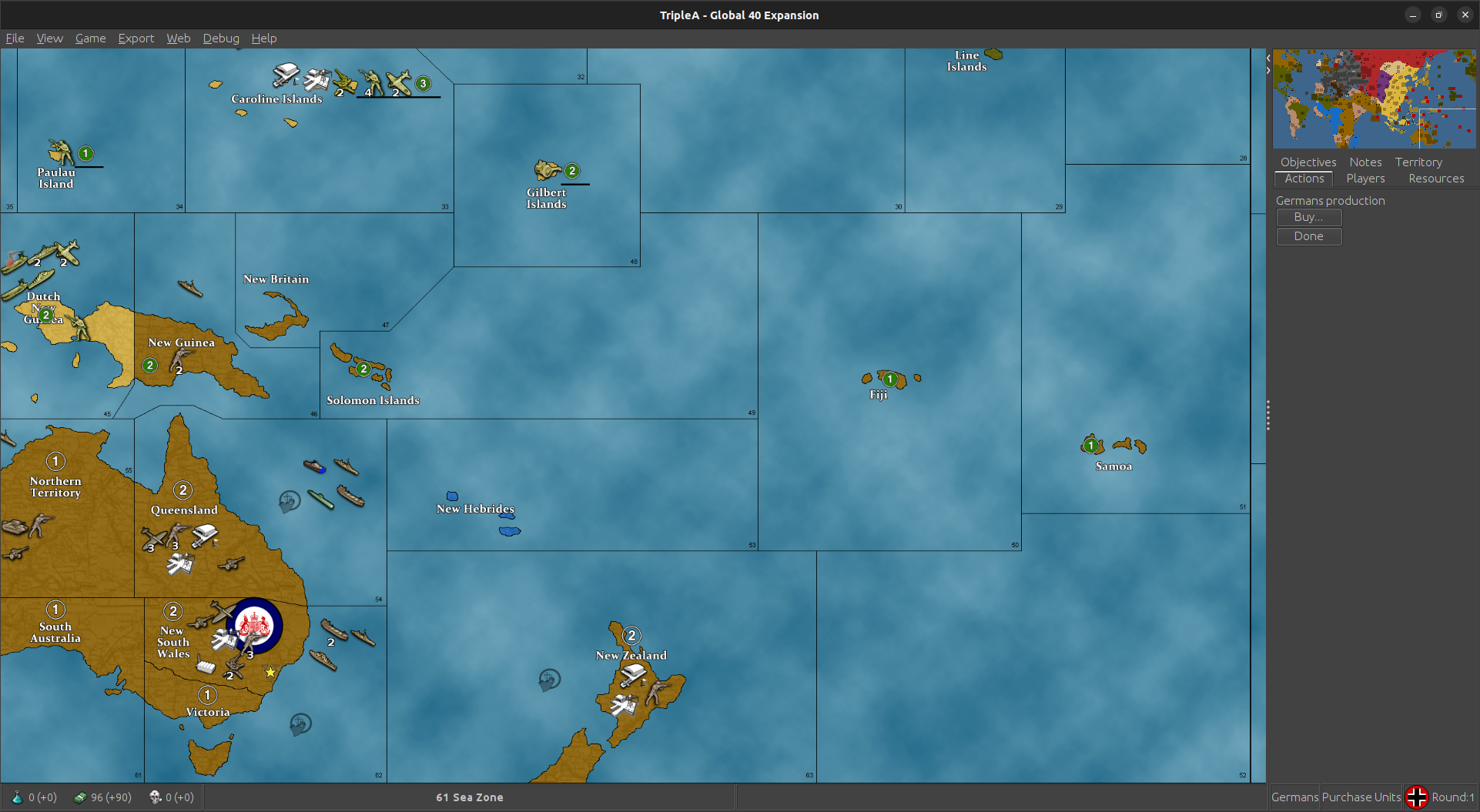Click the 'Germans production' heading
Image resolution: width=1480 pixels, height=812 pixels.
[x=1330, y=200]
